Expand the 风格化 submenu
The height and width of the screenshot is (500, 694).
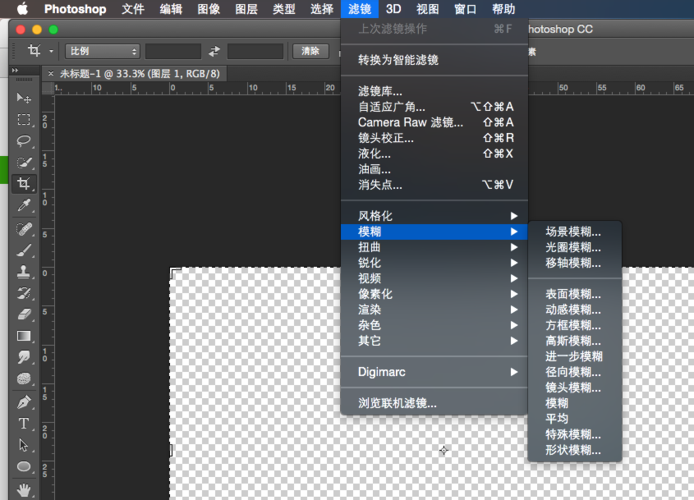click(434, 216)
